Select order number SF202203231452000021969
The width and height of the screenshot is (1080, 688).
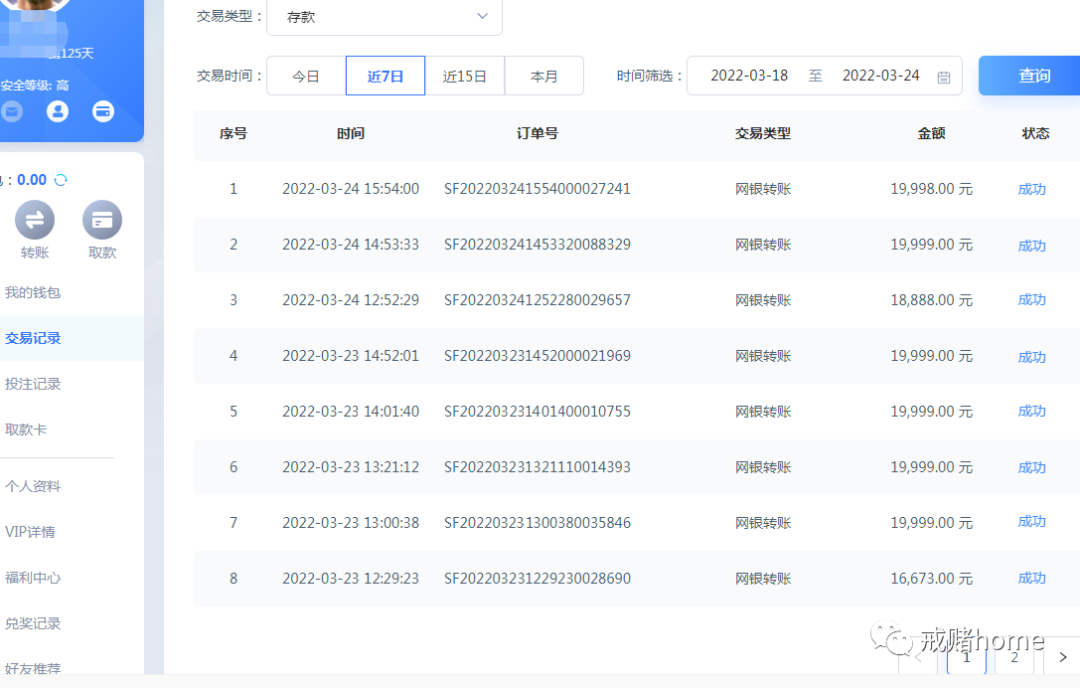tap(537, 356)
